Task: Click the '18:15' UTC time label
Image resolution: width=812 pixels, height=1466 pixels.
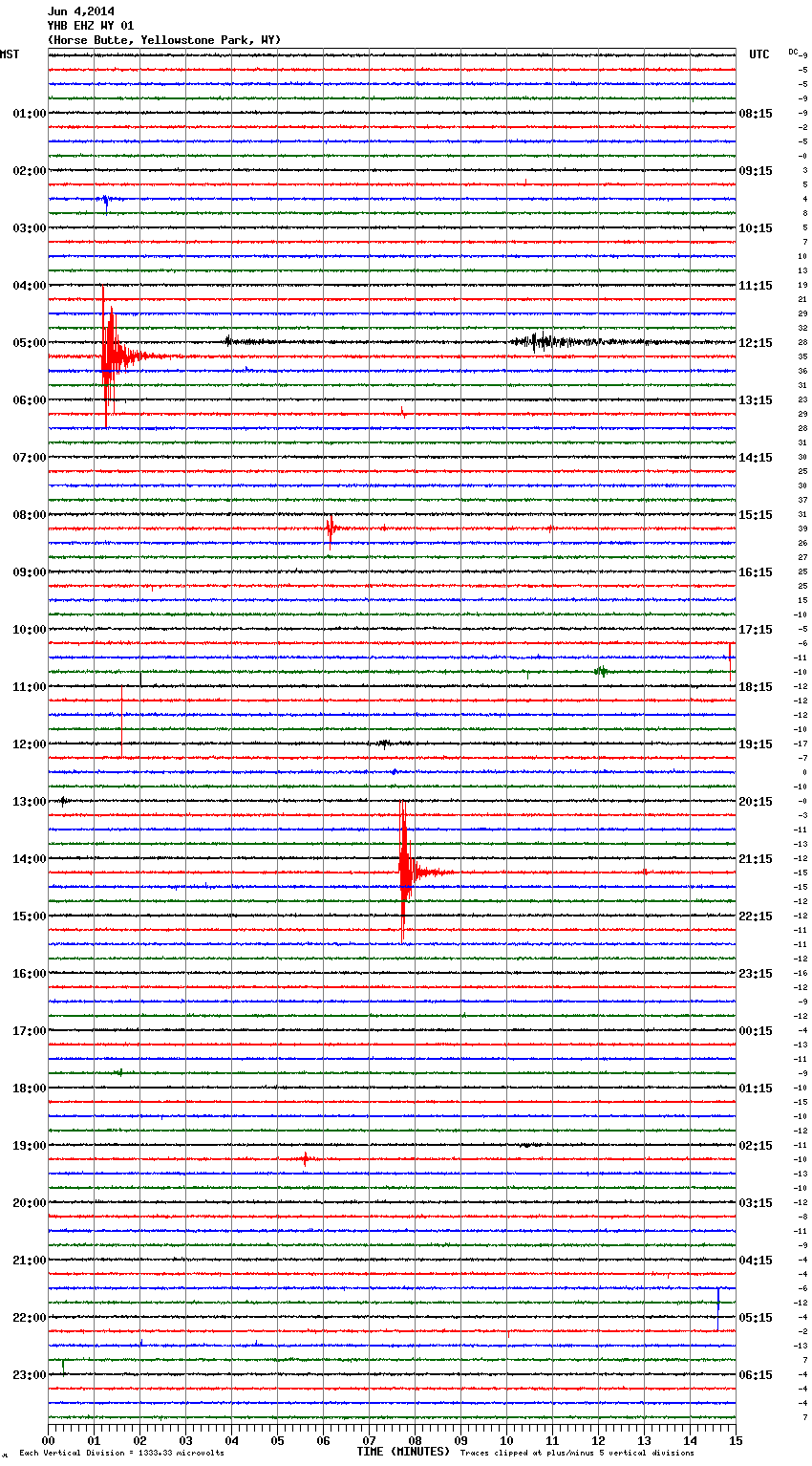Action: (x=756, y=687)
